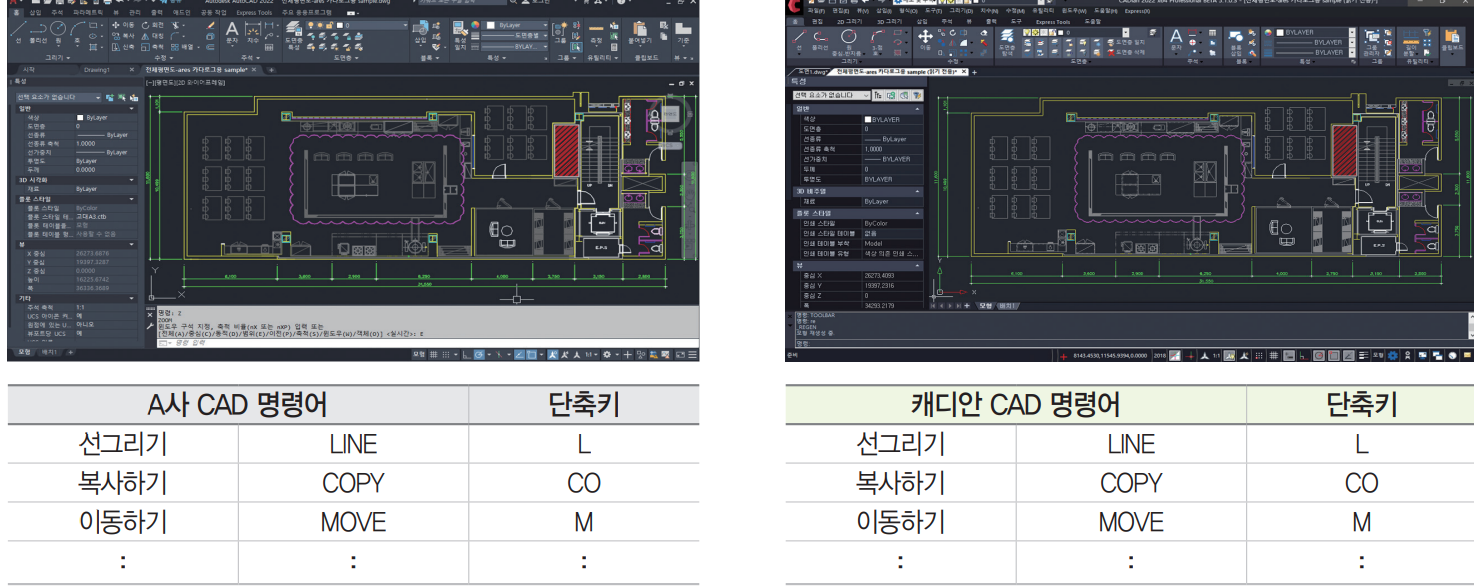
Task: Click the wrench icon beside AutoCAD command line
Action: [150, 326]
